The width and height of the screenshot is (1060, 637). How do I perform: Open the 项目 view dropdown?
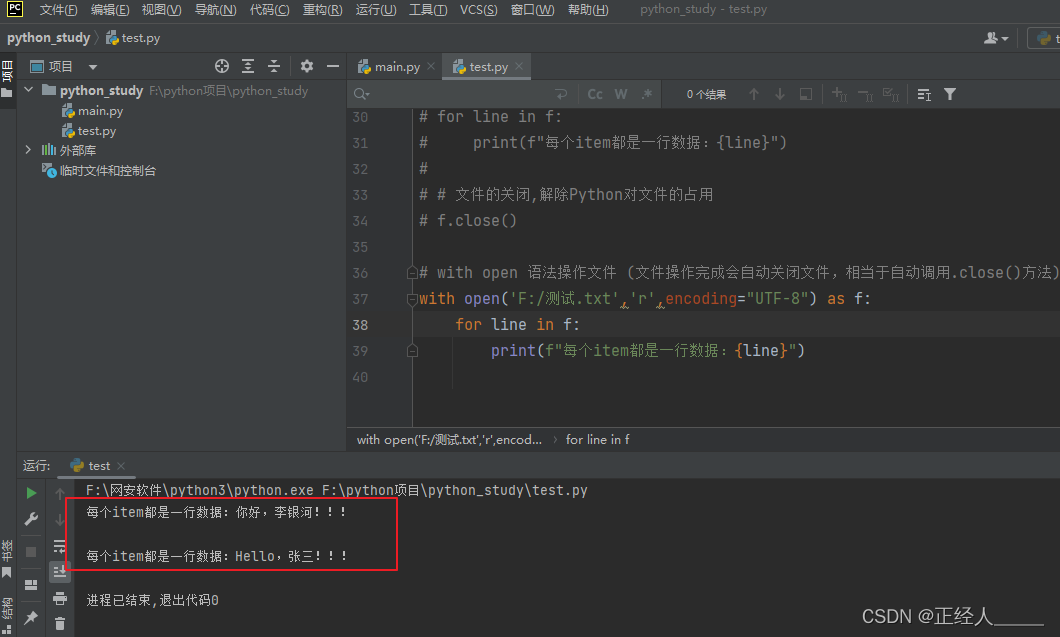[x=91, y=65]
